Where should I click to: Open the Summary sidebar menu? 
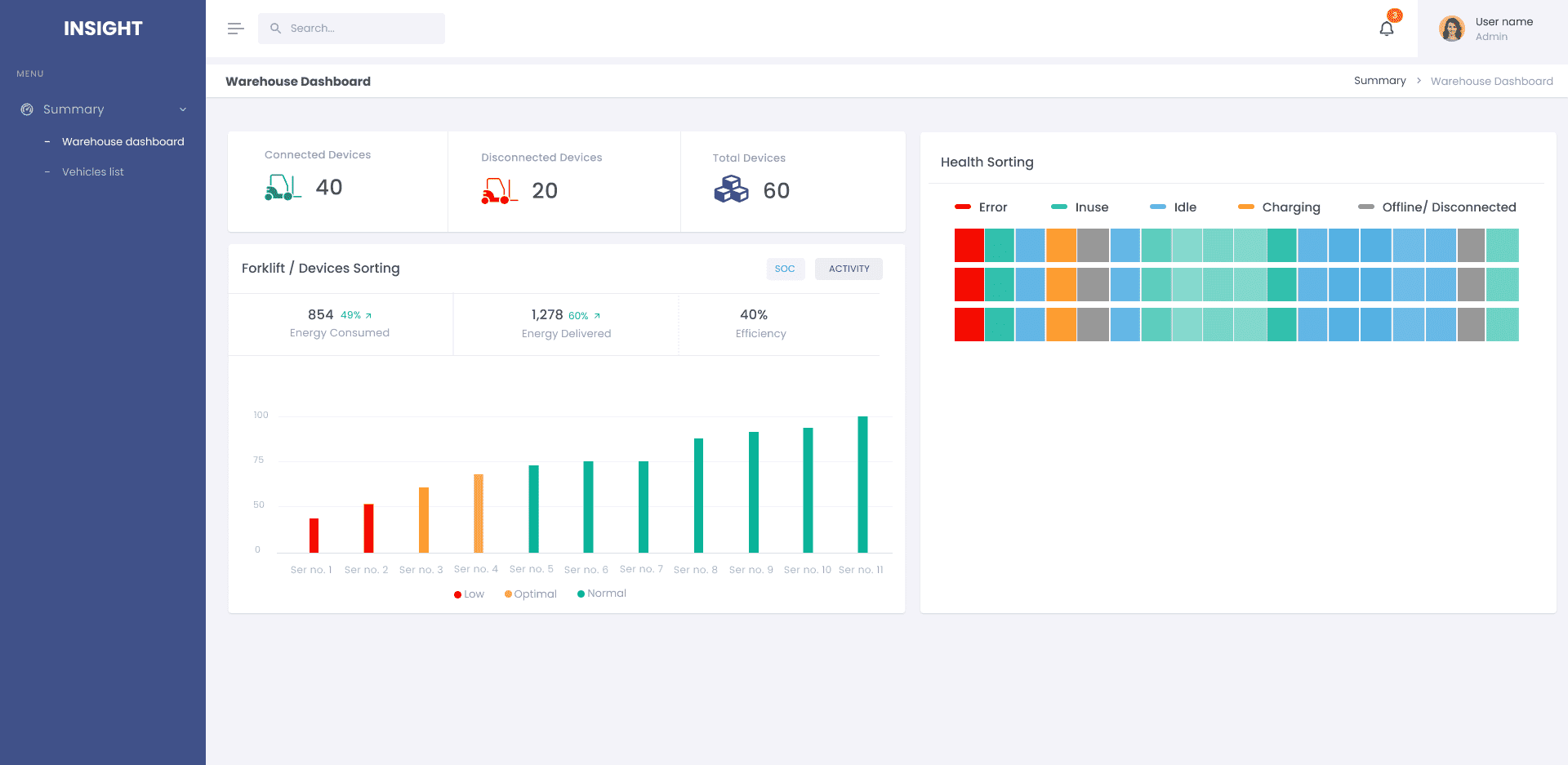(x=103, y=109)
